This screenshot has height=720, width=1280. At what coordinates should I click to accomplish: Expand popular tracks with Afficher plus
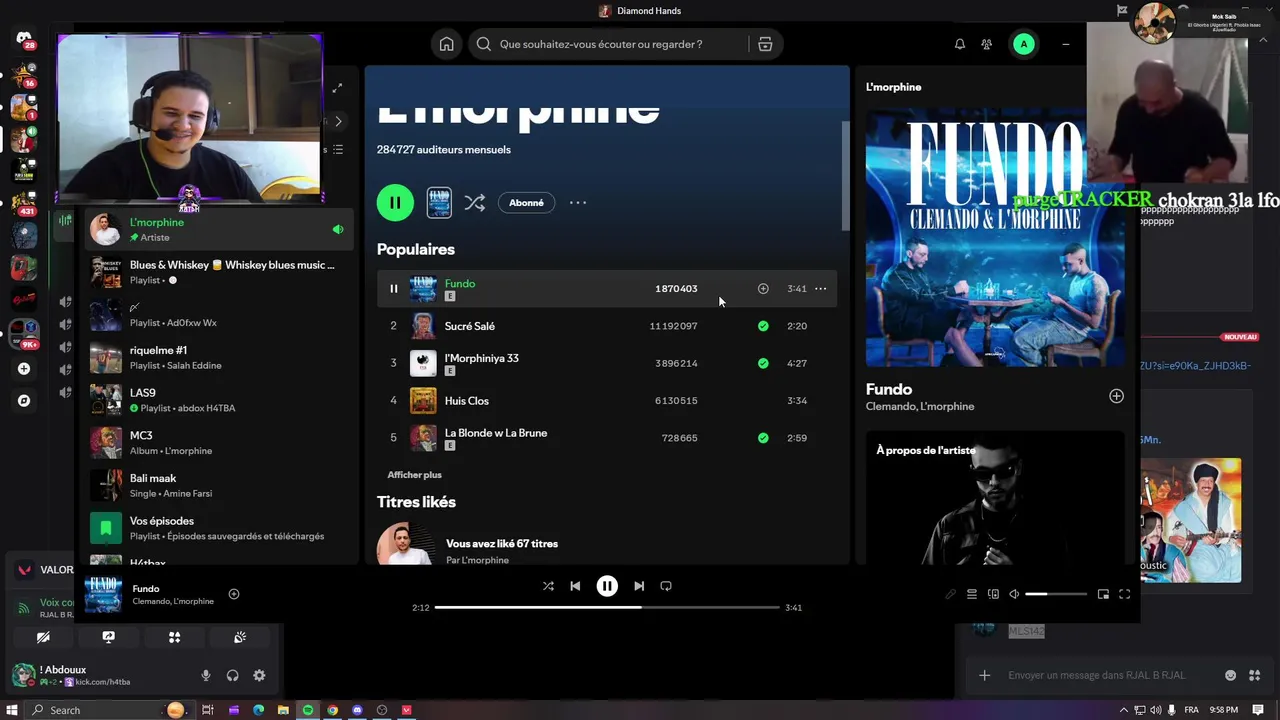[414, 475]
